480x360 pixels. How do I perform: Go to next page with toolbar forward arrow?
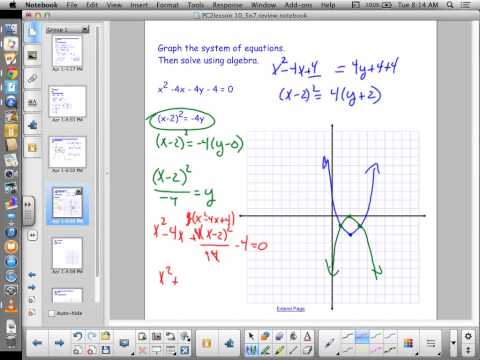click(x=59, y=343)
